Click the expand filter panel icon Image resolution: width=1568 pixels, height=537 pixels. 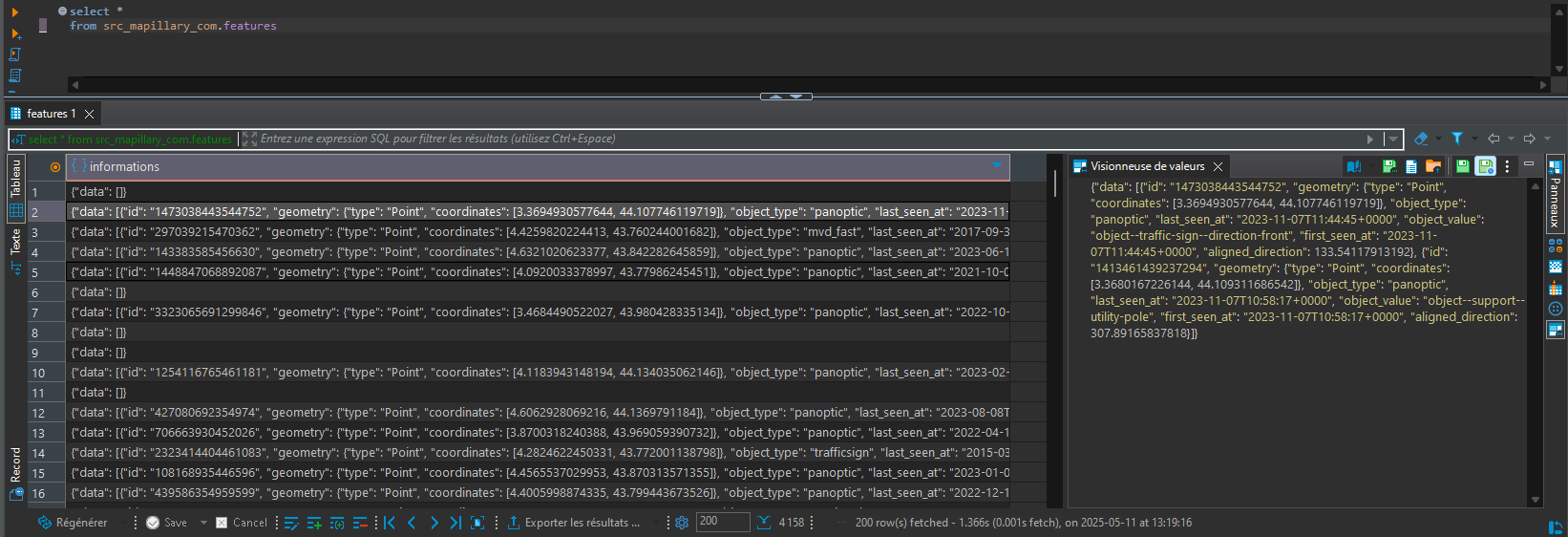(249, 140)
